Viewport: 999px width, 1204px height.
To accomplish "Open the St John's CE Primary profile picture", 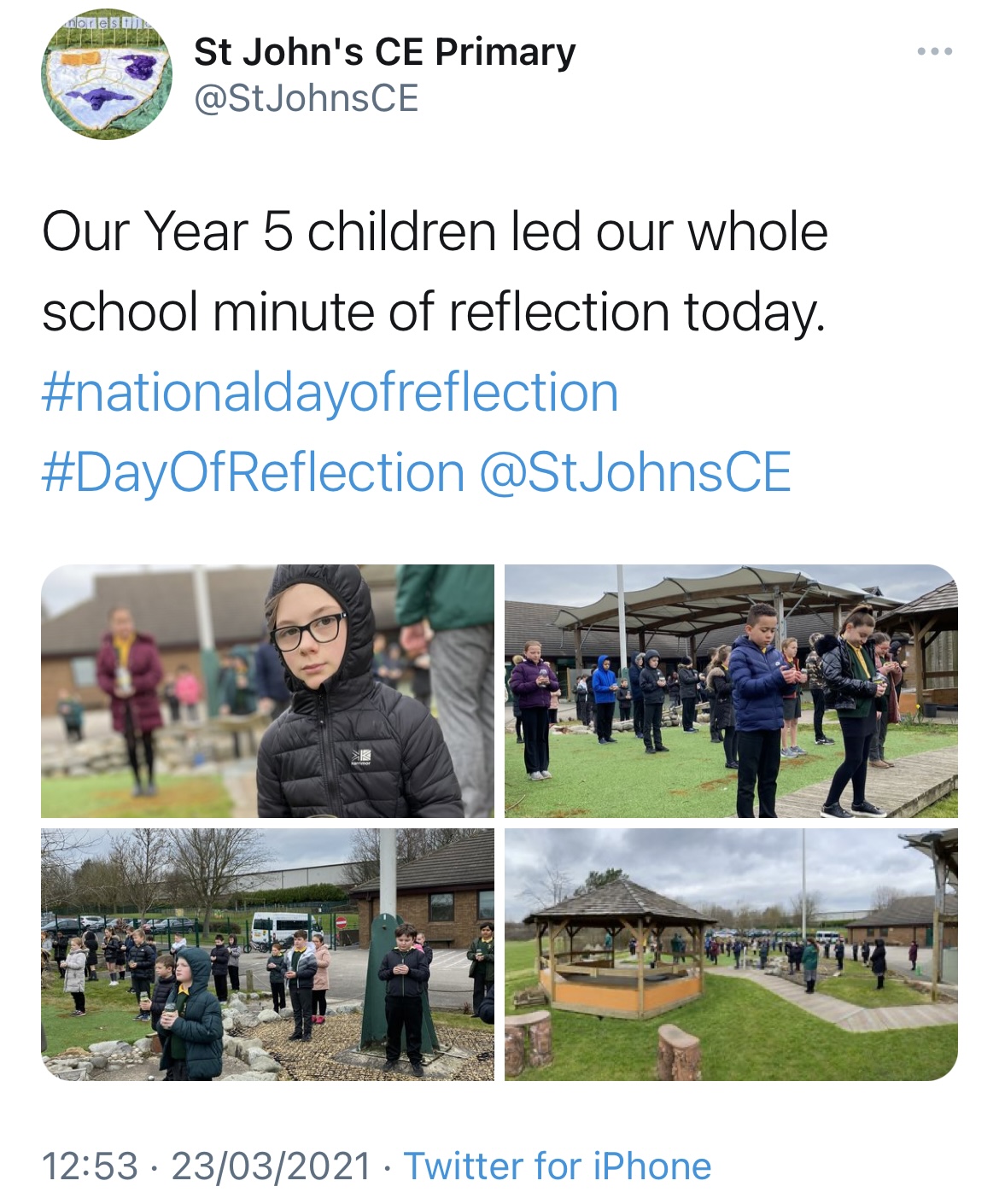I will click(107, 74).
